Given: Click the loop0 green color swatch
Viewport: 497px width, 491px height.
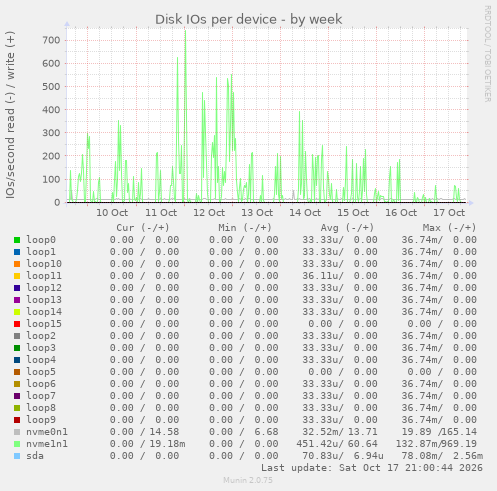Looking at the screenshot, I should (17, 240).
